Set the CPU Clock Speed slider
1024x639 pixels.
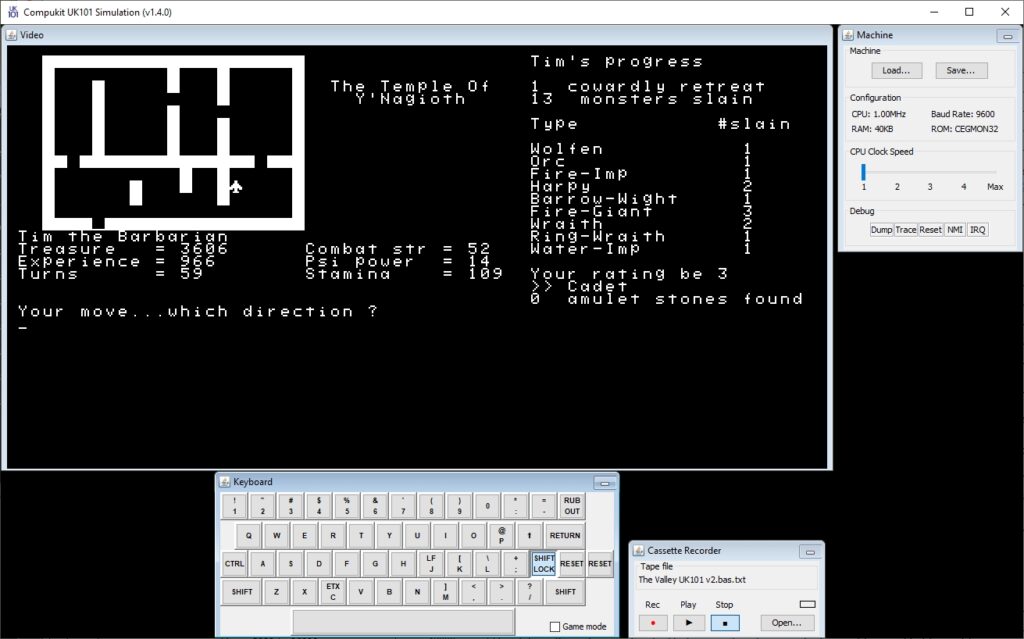click(x=863, y=172)
